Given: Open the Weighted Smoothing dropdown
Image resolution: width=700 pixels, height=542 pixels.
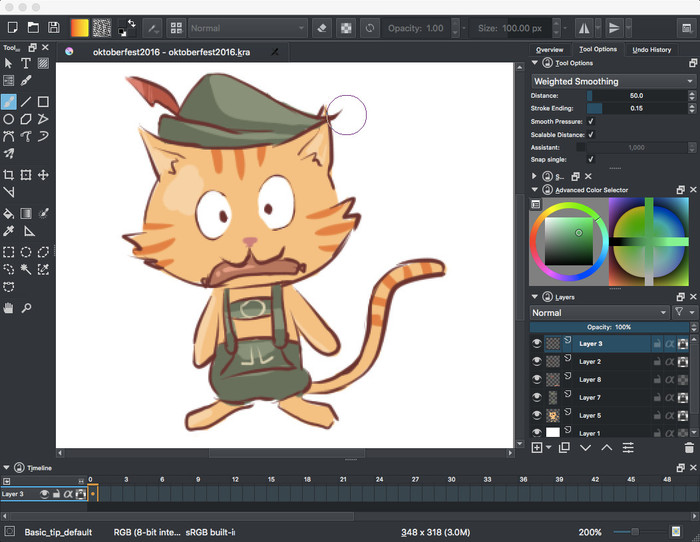Looking at the screenshot, I should pos(612,81).
